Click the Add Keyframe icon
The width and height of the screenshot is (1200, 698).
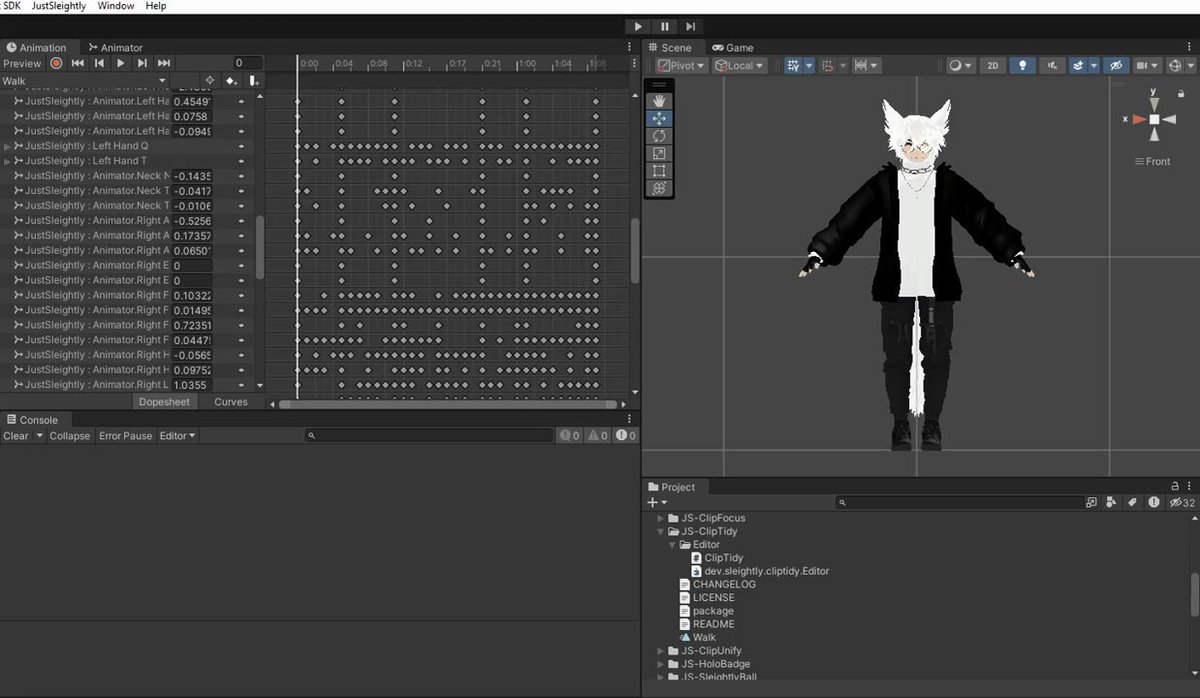pos(232,80)
